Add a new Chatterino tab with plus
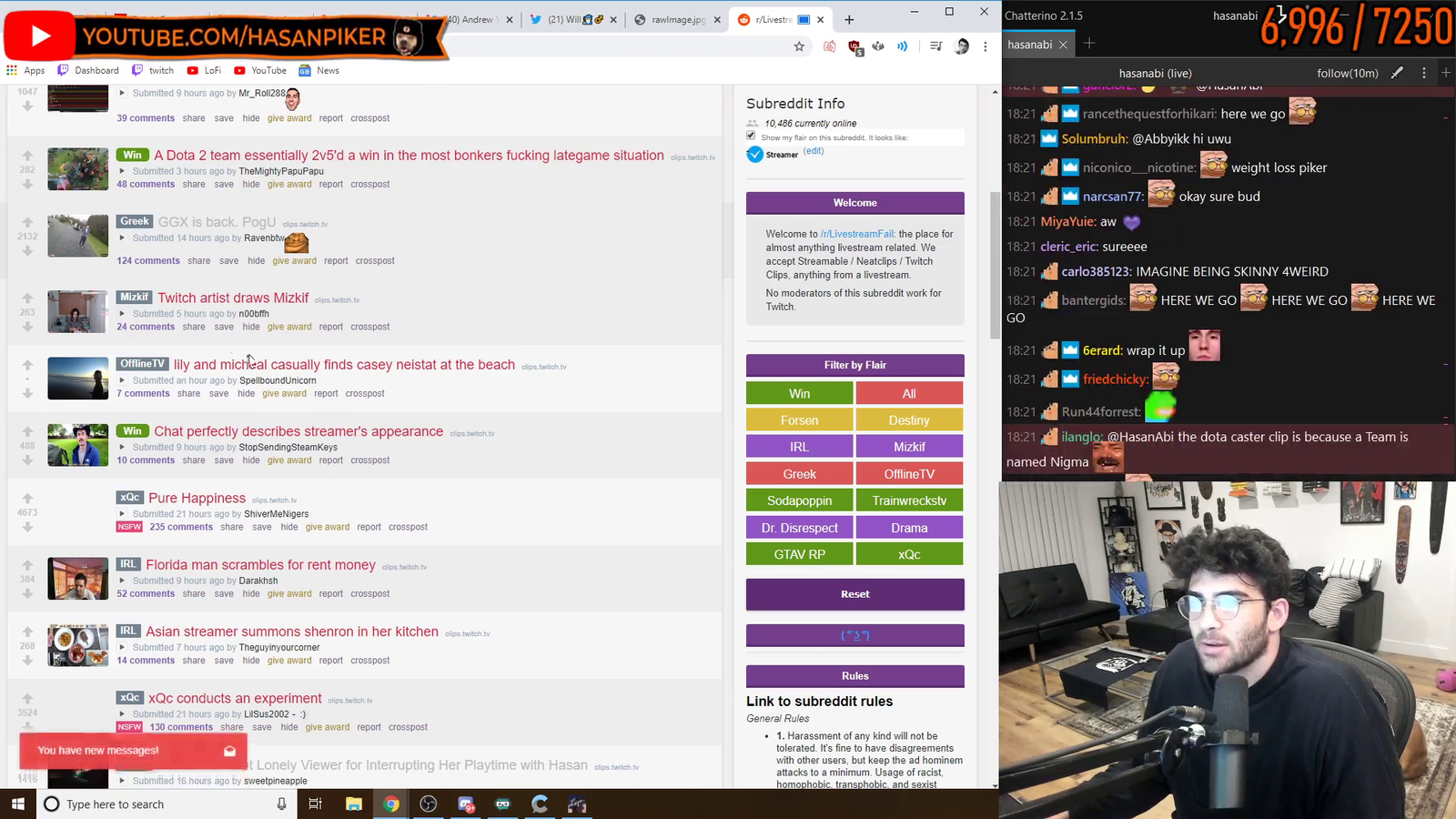 1089,44
